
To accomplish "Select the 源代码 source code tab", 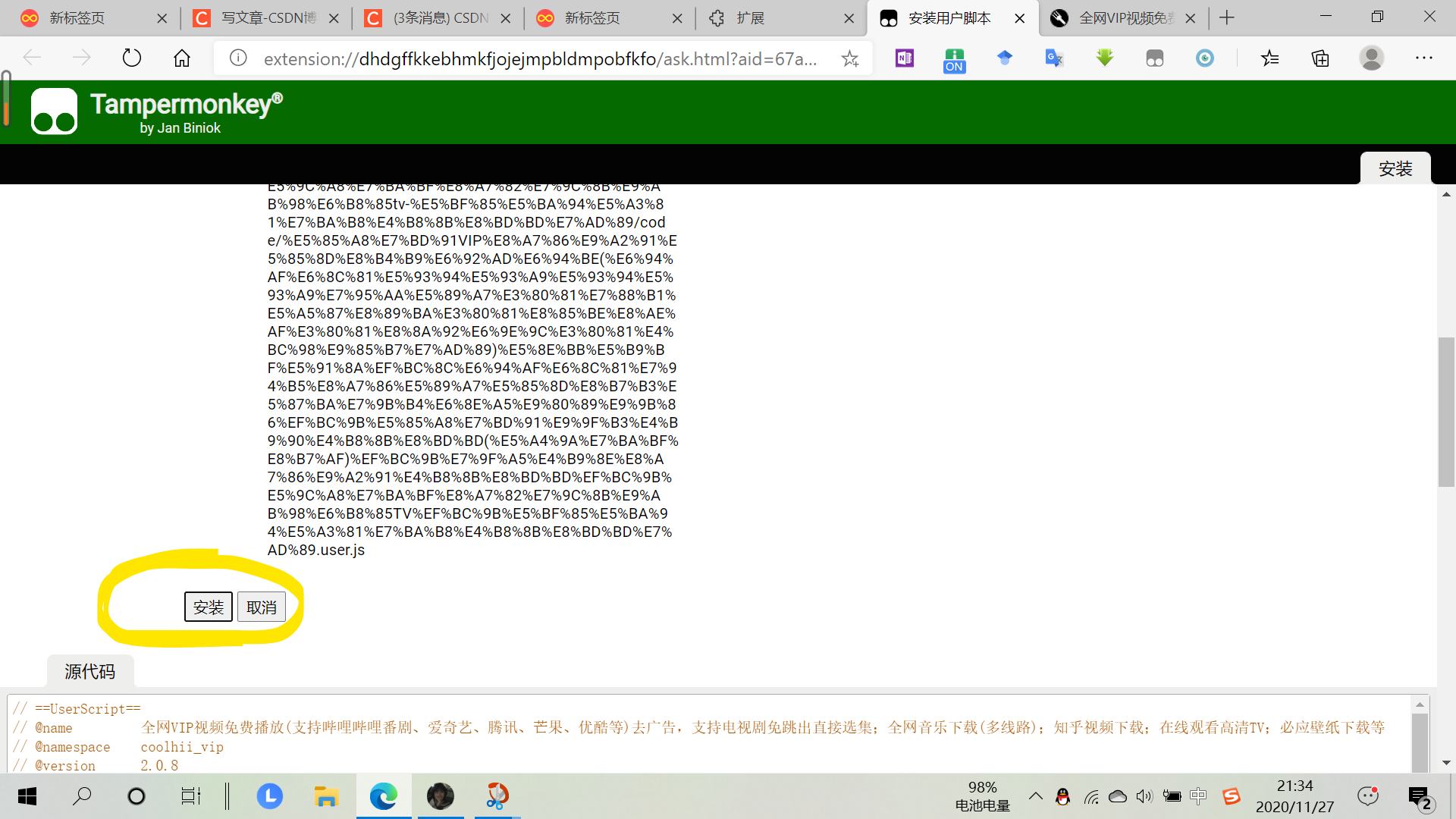I will click(90, 671).
